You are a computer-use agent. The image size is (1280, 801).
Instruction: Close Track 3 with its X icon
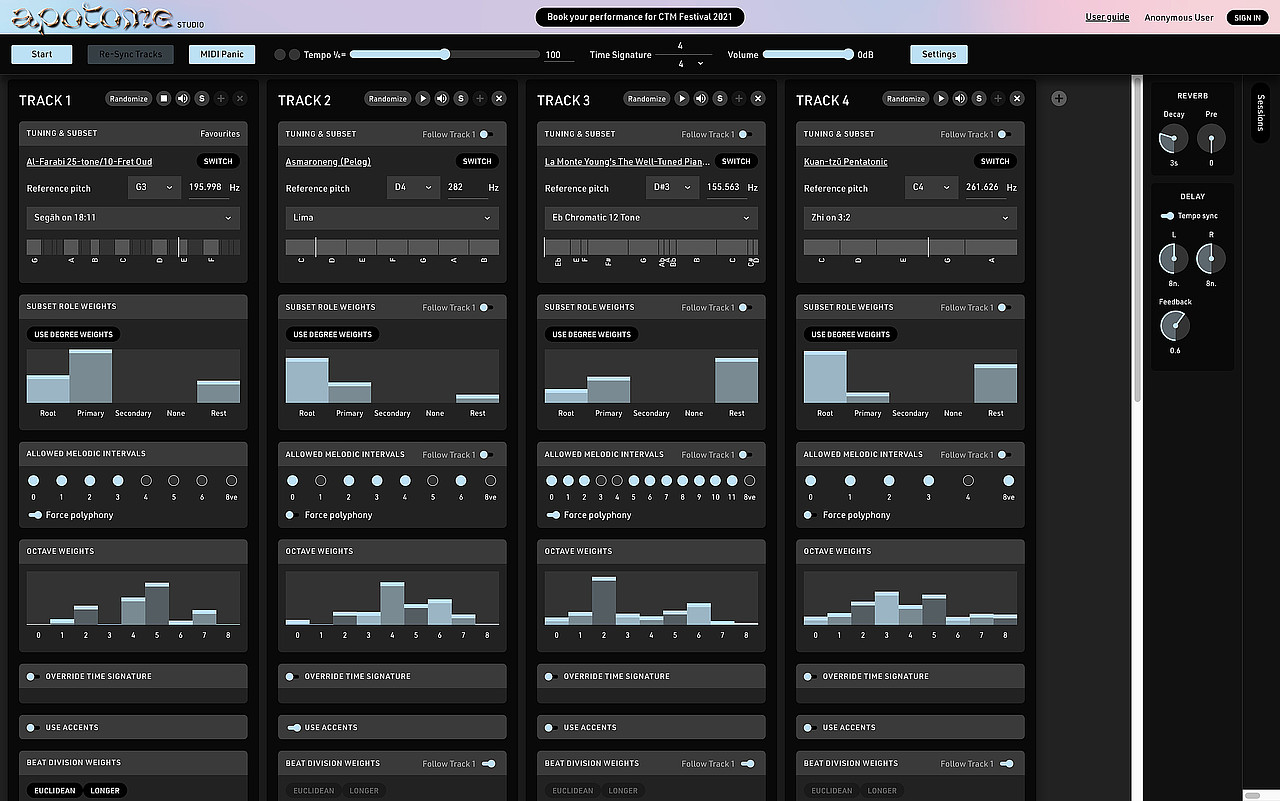coord(757,98)
